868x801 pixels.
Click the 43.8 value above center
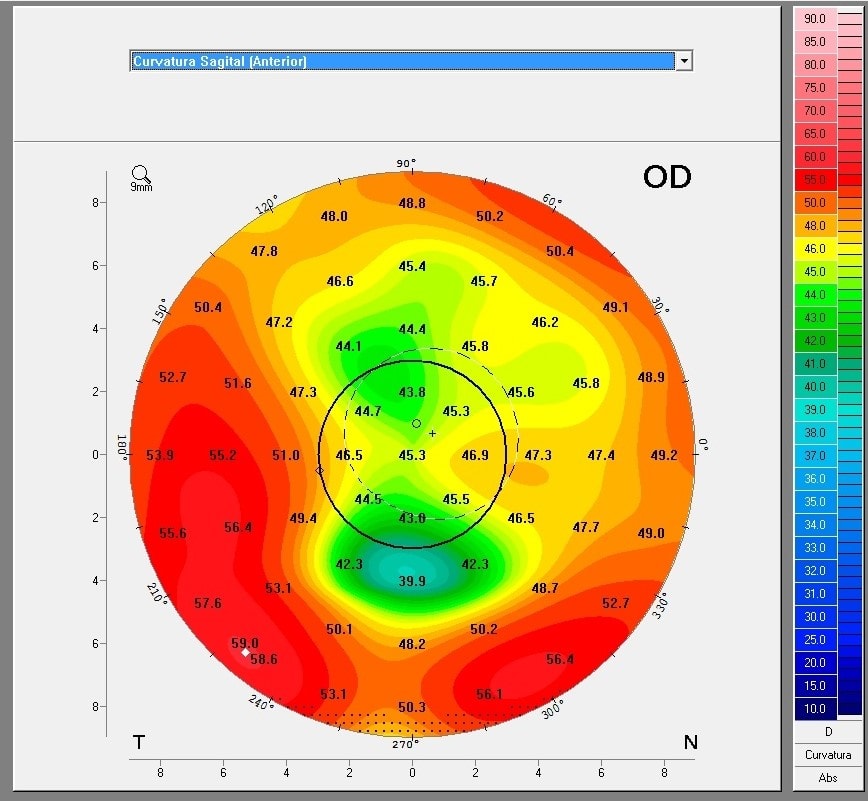point(412,392)
